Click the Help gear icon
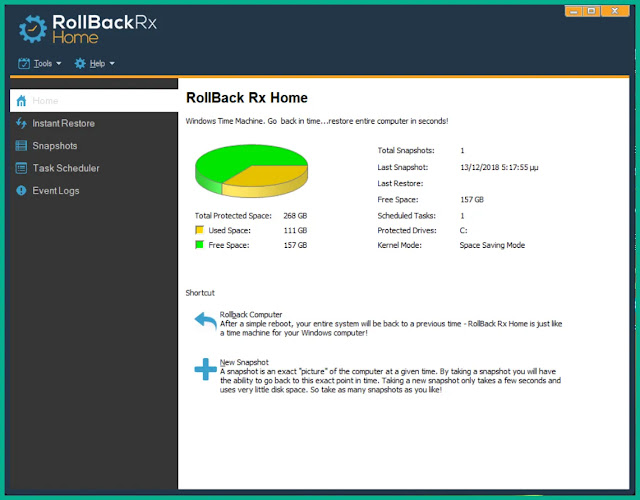 coord(80,63)
